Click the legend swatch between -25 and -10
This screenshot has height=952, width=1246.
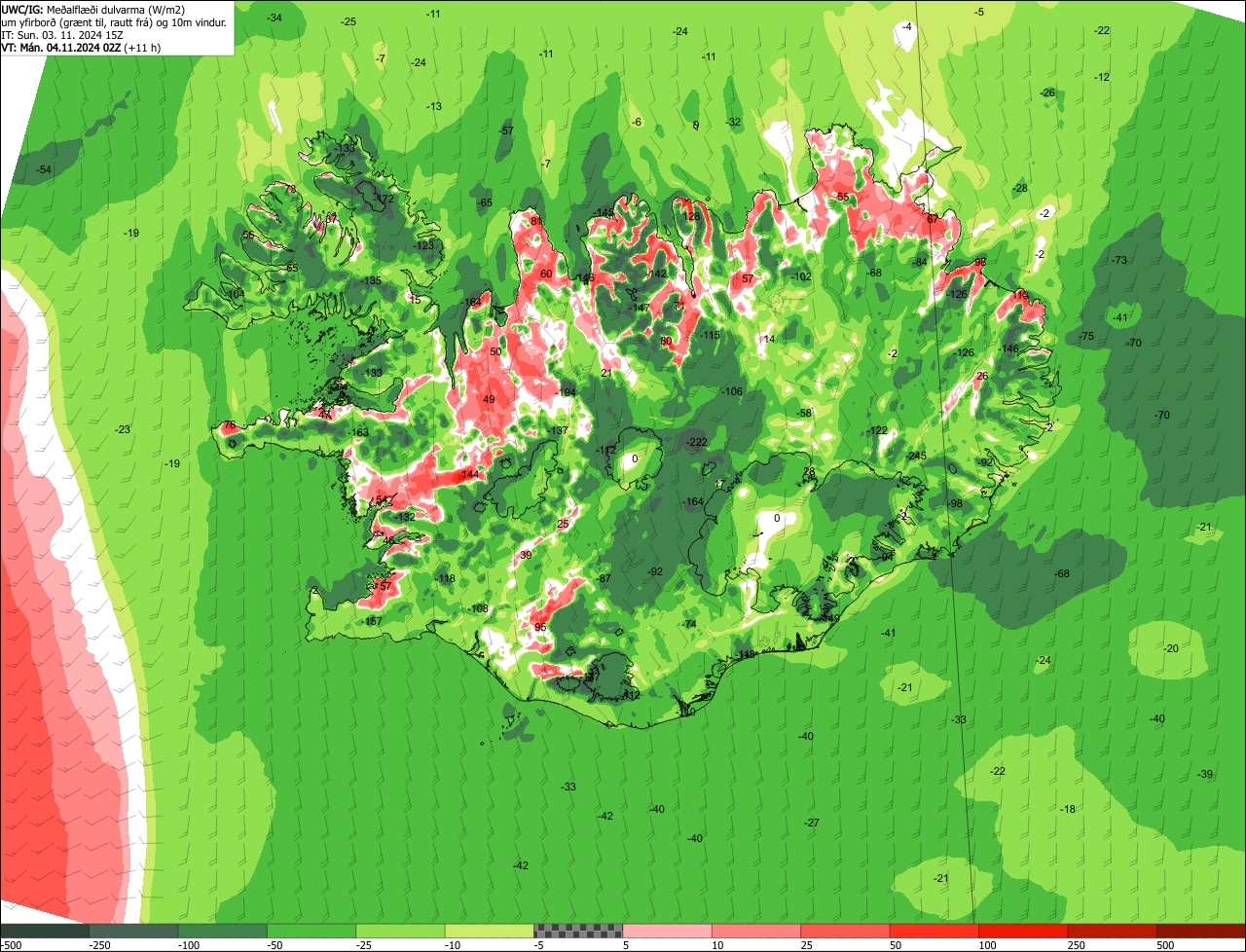tap(400, 931)
